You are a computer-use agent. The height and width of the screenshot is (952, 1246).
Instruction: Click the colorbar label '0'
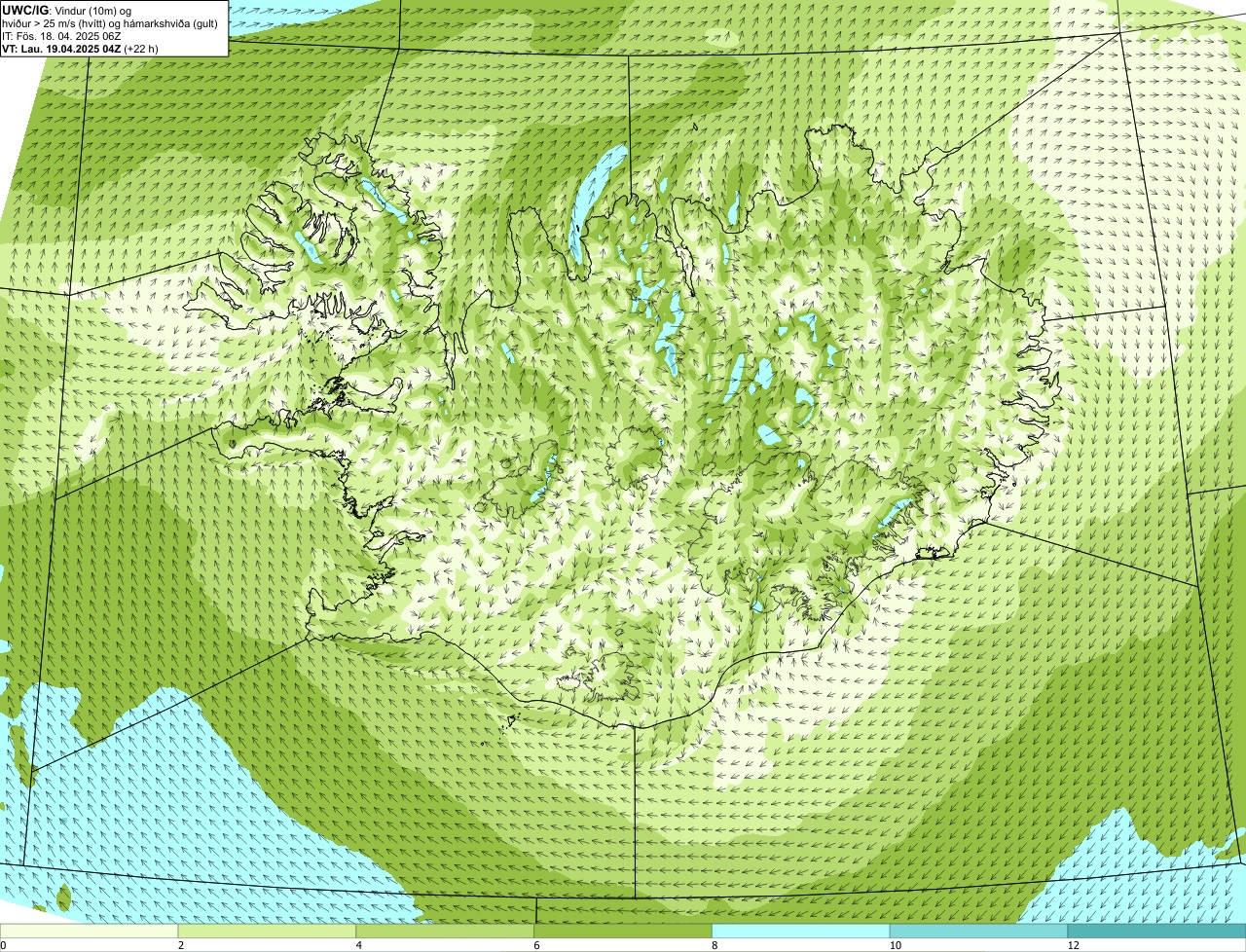coord(3,945)
